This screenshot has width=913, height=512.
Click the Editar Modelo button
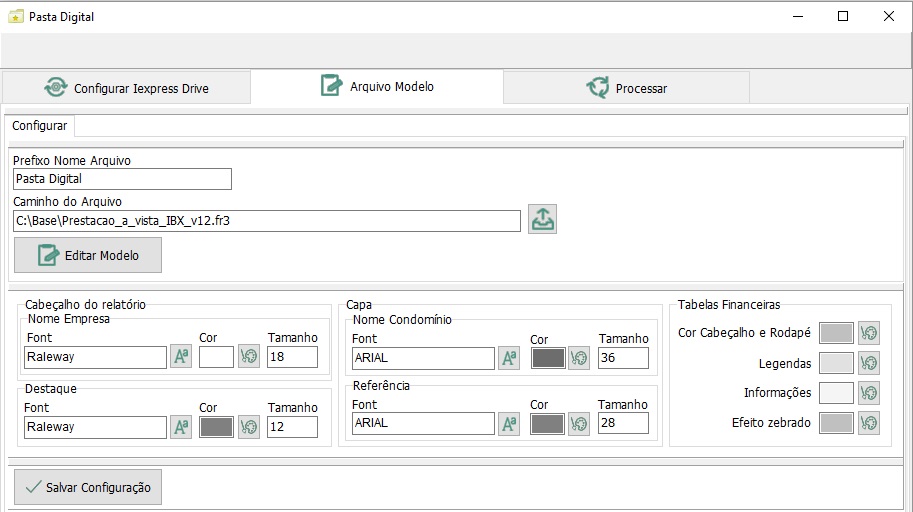point(88,255)
